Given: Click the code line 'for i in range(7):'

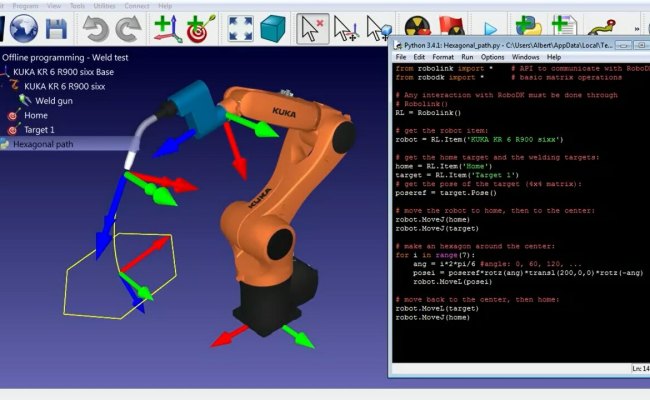Looking at the screenshot, I should (x=435, y=255).
